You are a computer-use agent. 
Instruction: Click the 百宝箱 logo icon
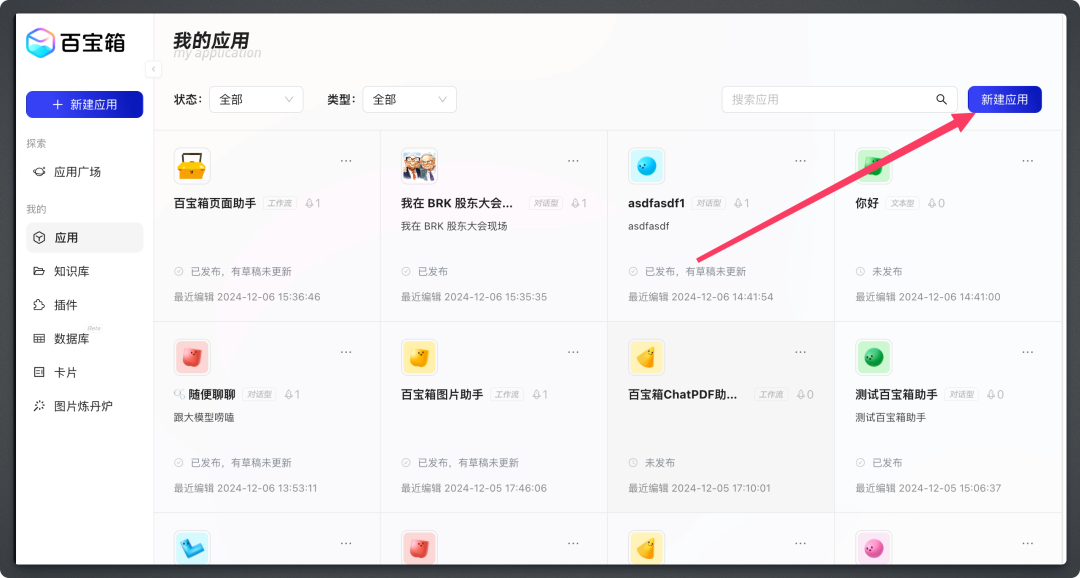pos(40,43)
